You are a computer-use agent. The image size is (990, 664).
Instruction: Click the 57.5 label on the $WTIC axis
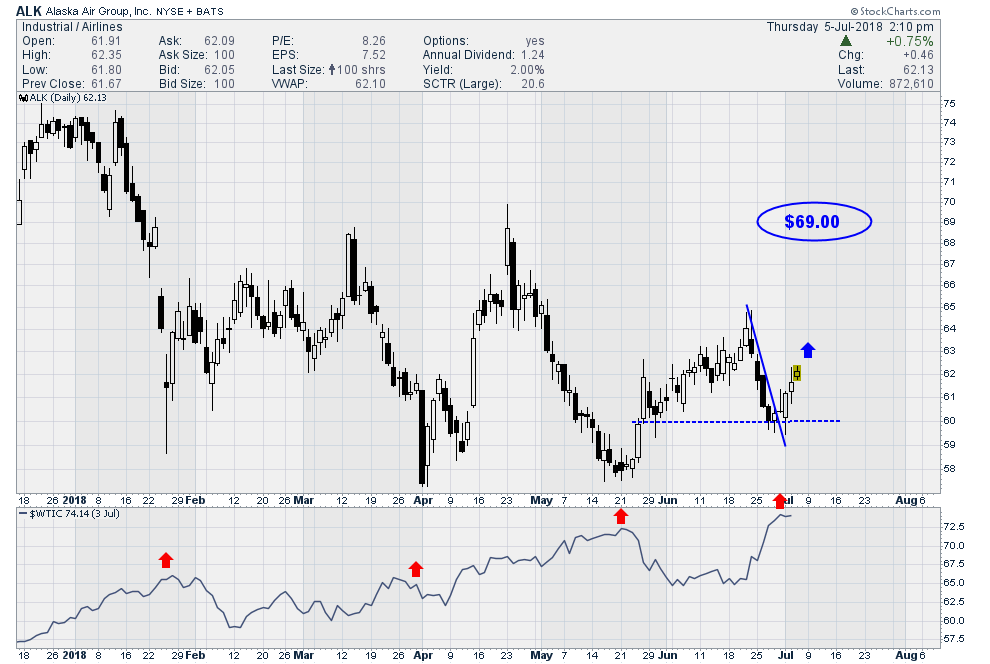[954, 639]
